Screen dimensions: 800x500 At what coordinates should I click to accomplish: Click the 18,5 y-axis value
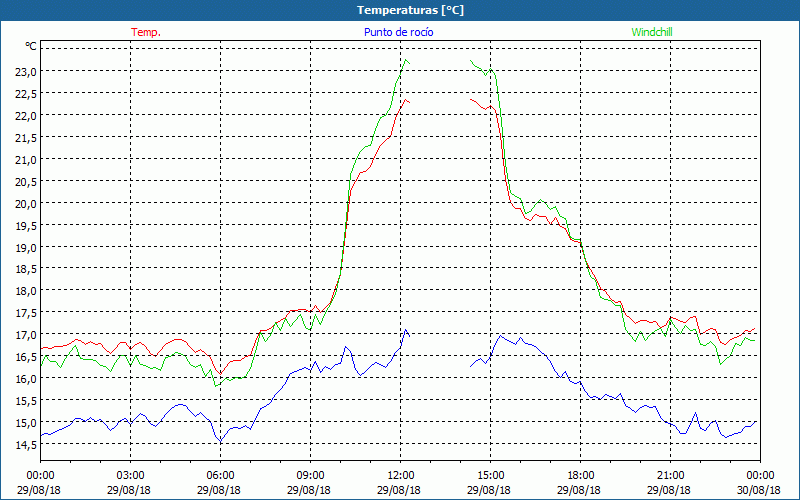tap(26, 269)
